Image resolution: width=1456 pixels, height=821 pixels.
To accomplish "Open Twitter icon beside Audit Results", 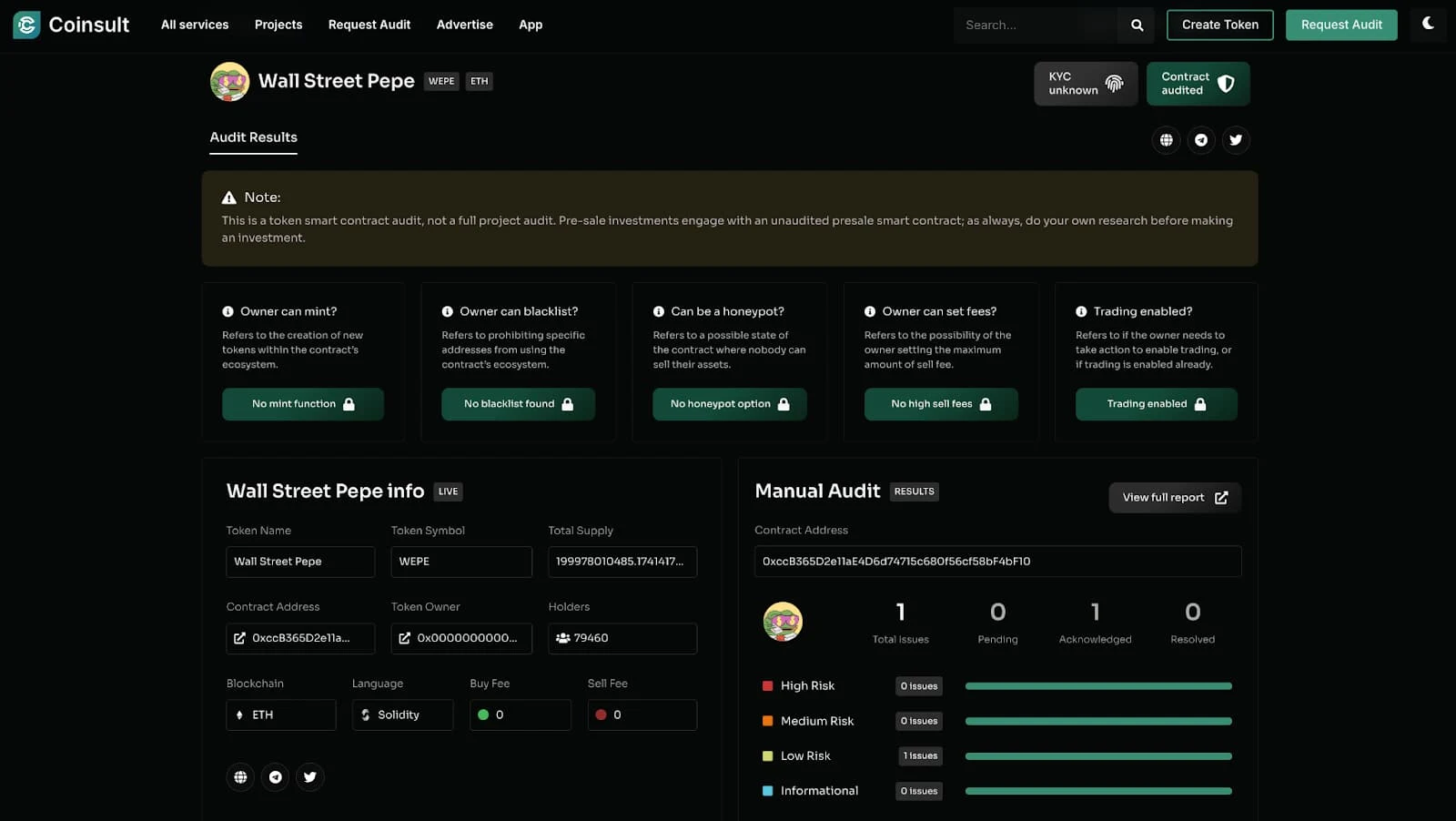I will click(1236, 140).
